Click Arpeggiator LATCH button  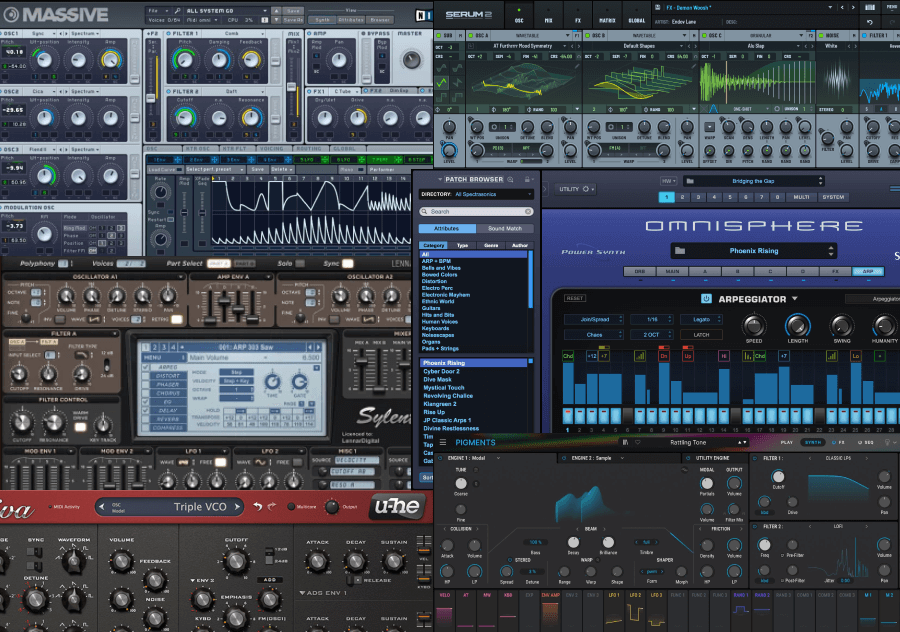(701, 335)
